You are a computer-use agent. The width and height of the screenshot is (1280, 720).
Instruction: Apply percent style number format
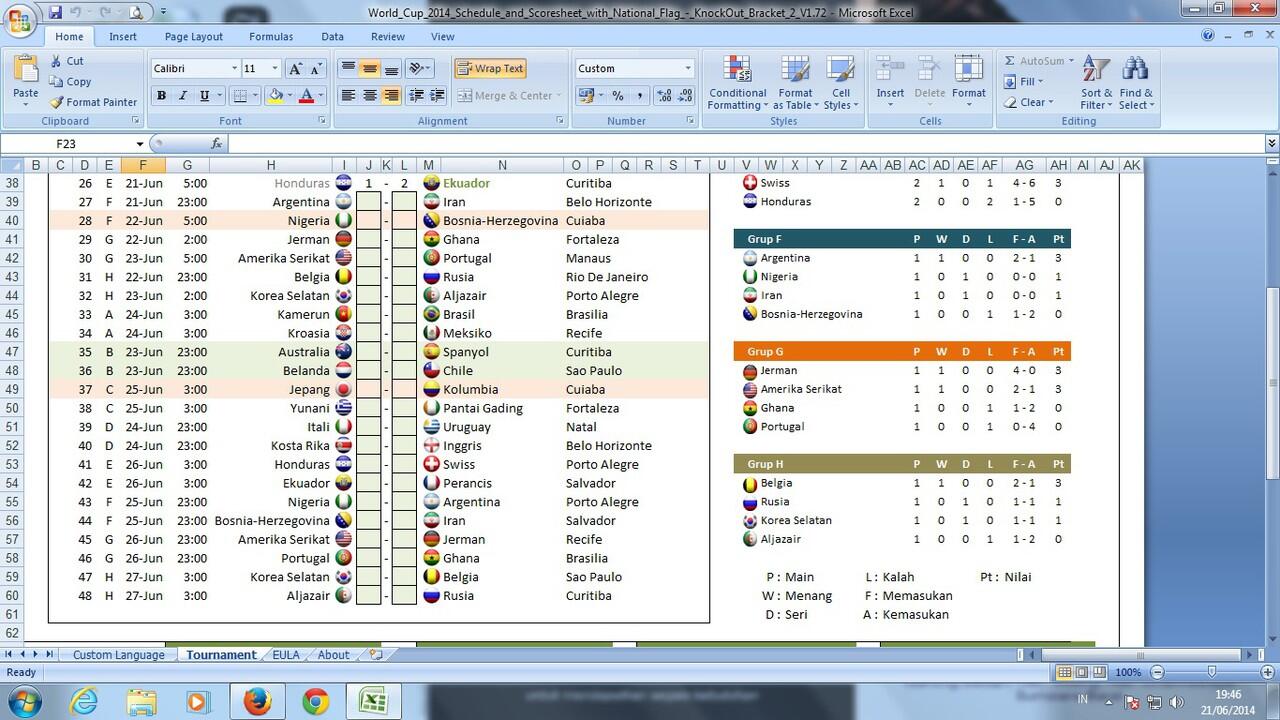tap(618, 96)
